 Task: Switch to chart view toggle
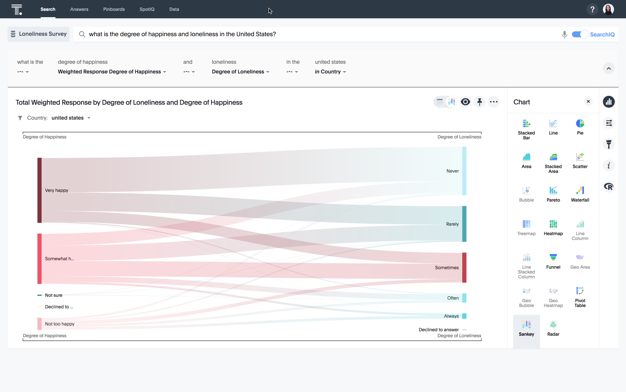tap(452, 102)
